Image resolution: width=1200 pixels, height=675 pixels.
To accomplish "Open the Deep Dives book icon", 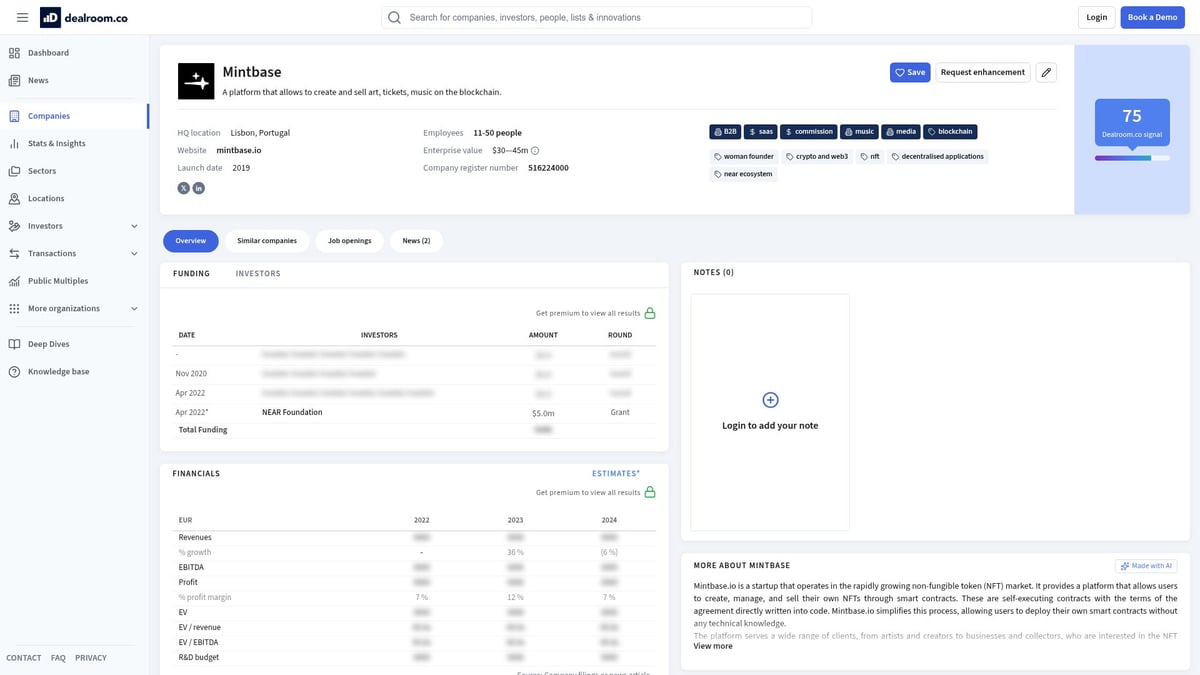I will [x=14, y=344].
